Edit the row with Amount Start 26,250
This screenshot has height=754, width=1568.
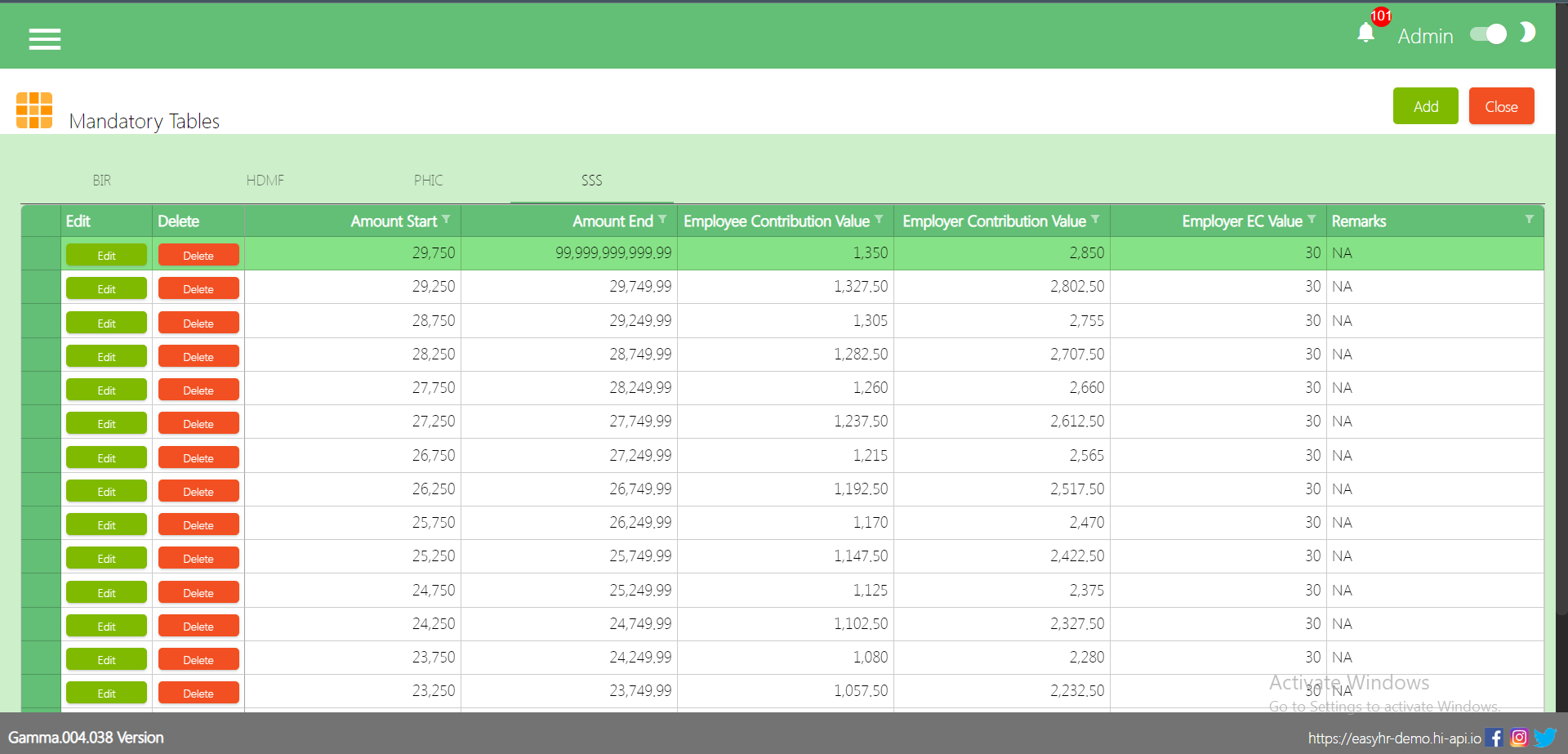coord(106,491)
